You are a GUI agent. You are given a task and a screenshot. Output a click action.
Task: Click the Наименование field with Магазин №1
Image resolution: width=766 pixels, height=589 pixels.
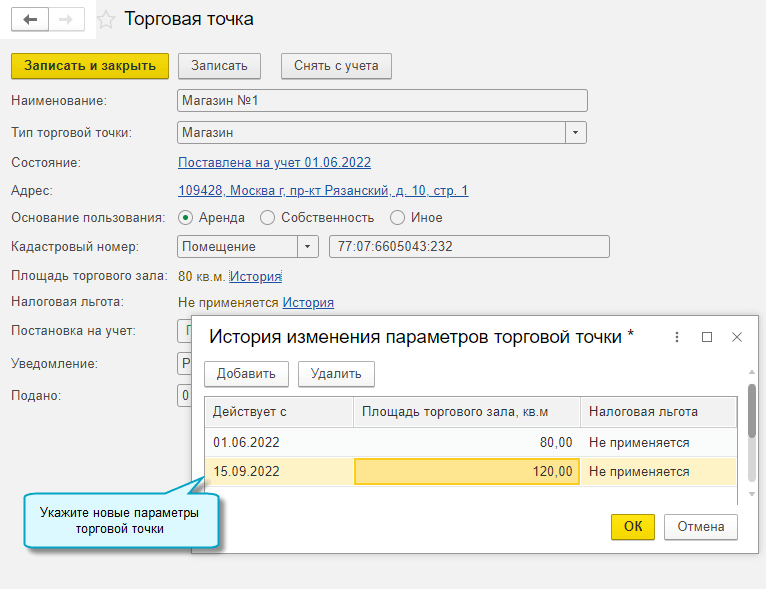(x=382, y=101)
